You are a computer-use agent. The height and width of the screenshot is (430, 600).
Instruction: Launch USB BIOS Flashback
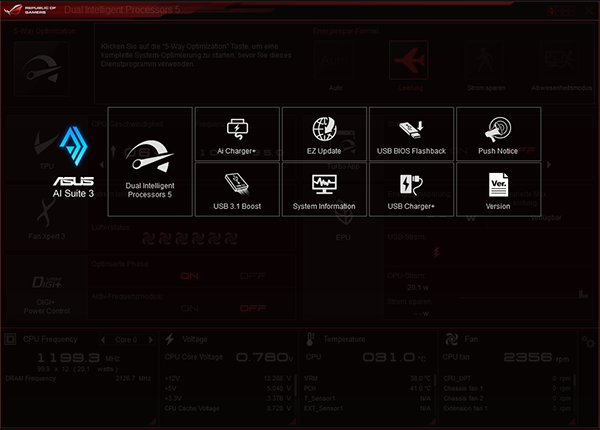coord(411,134)
